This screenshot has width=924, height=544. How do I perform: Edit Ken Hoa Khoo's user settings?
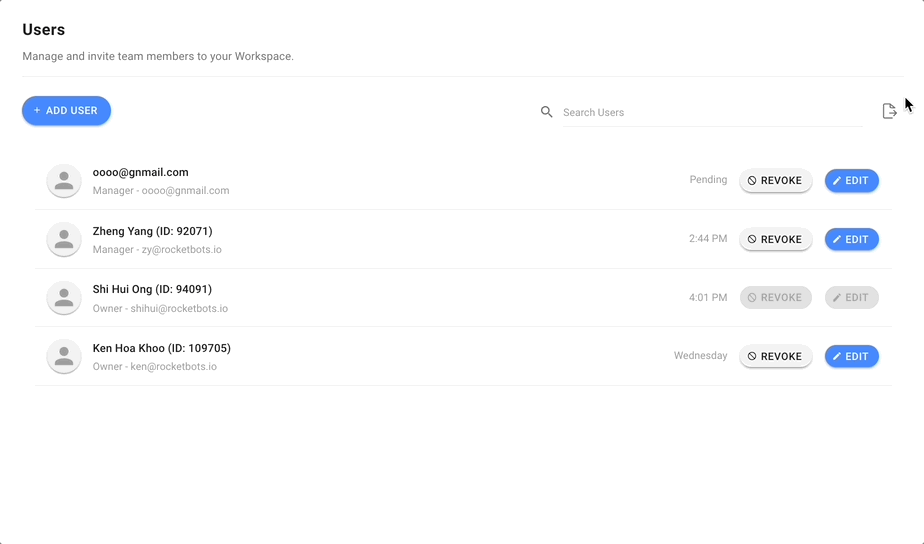tap(852, 356)
